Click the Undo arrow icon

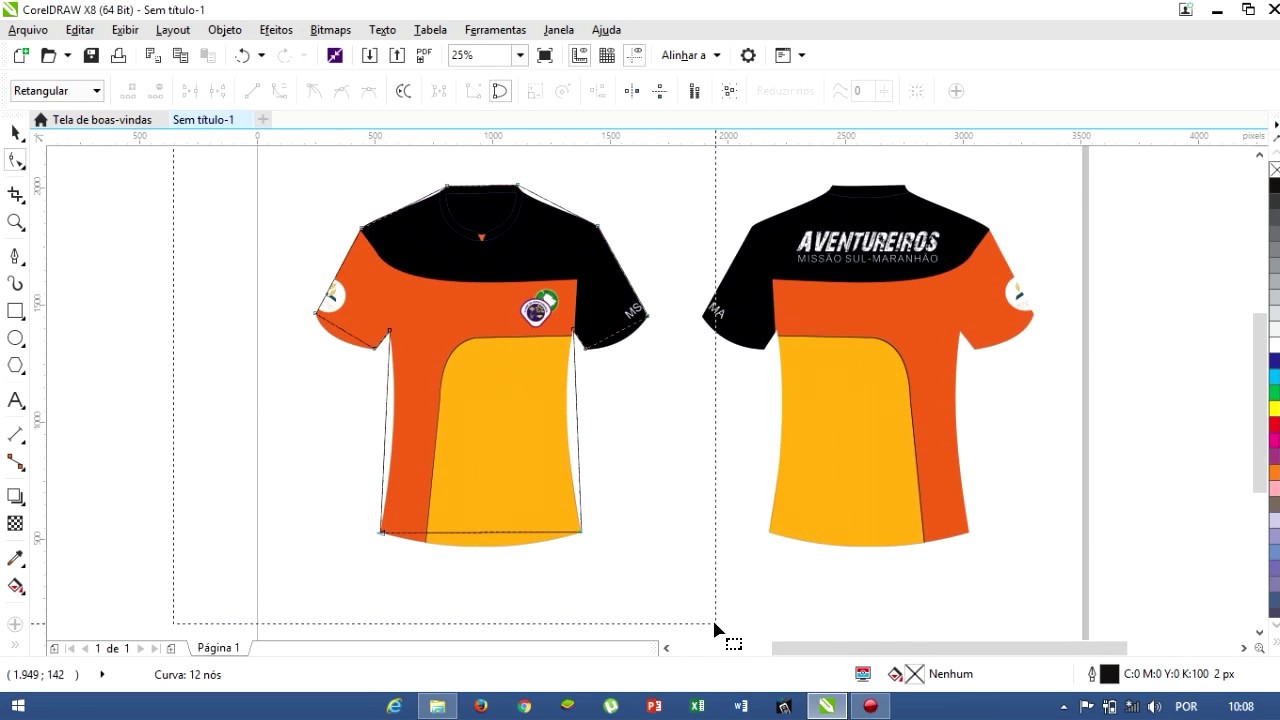[242, 56]
